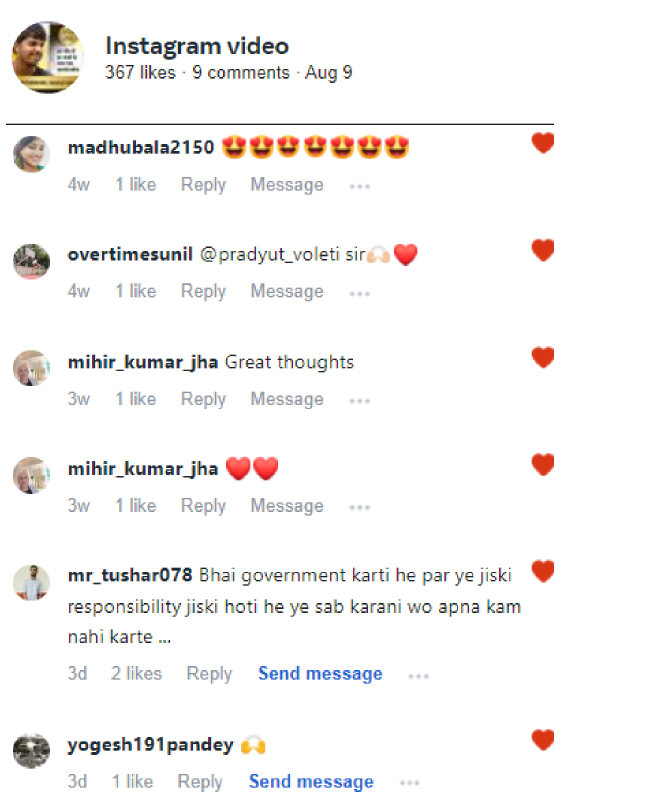
Task: Message overtimesunil from comment
Action: (x=287, y=292)
